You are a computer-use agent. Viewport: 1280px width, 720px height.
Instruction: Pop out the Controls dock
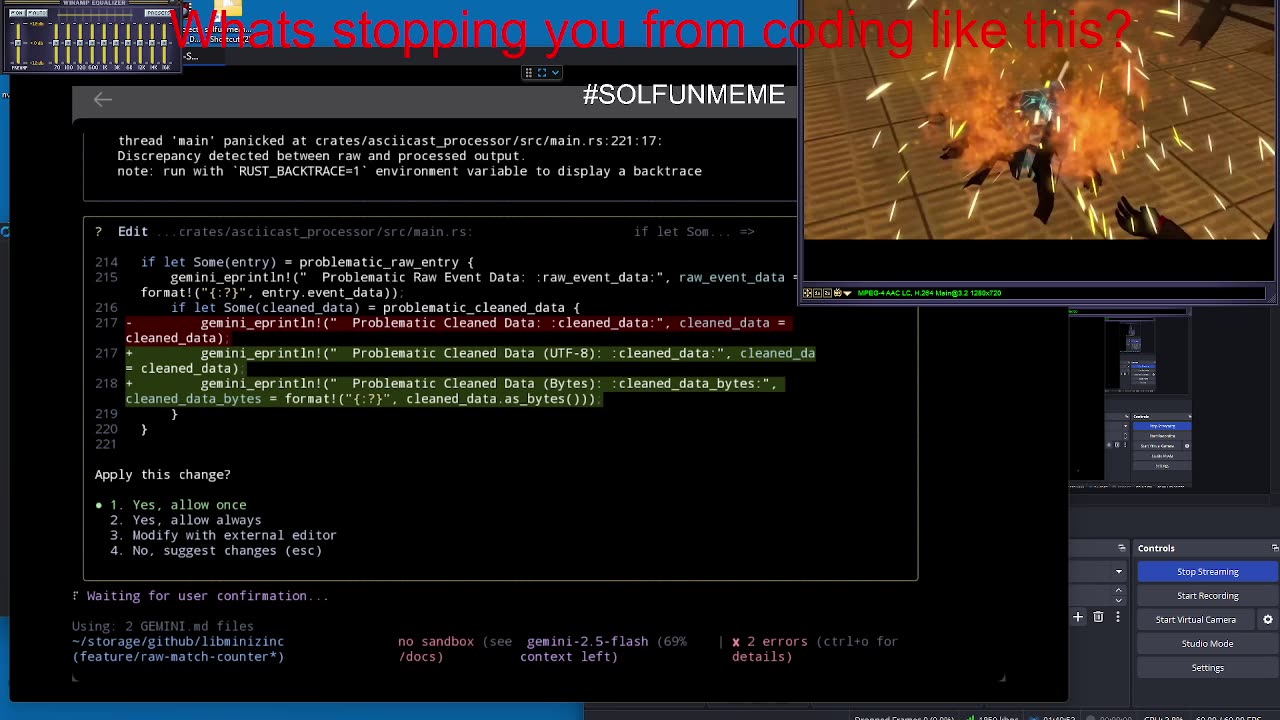pyautogui.click(x=1274, y=548)
